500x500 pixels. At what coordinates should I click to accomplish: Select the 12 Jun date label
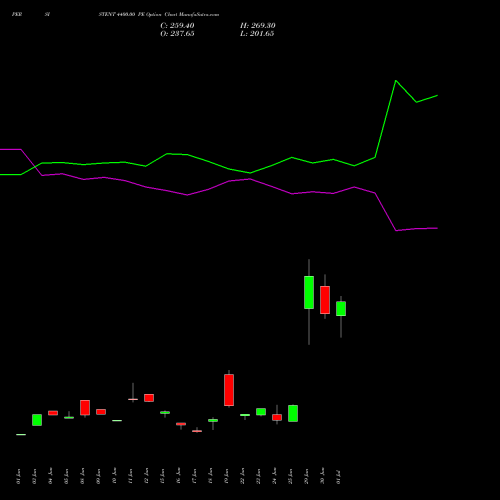tap(146, 476)
